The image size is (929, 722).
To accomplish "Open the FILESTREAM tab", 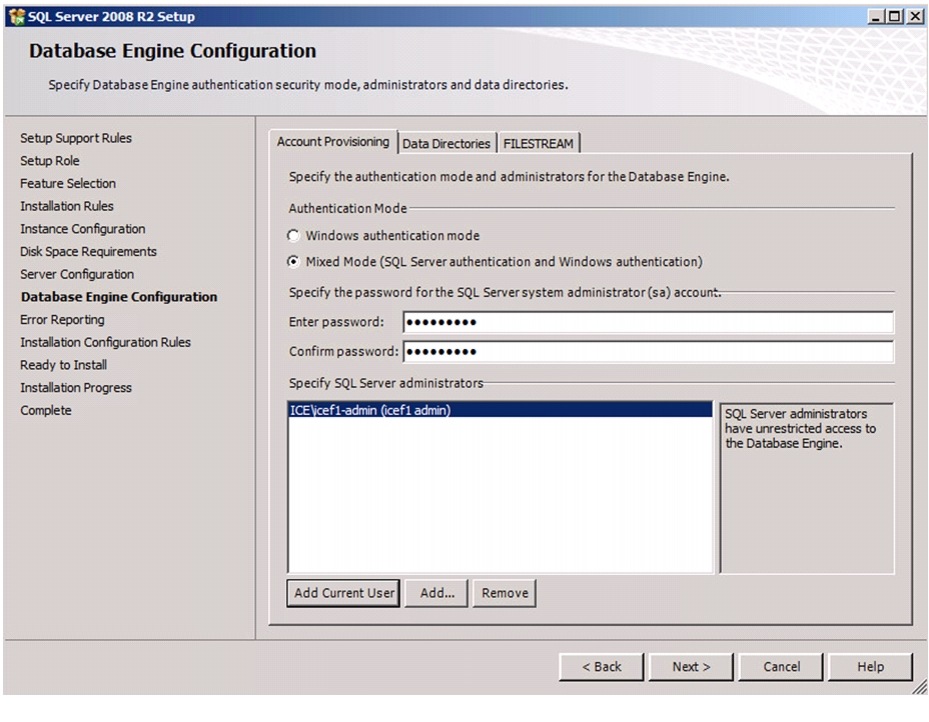I will (539, 144).
